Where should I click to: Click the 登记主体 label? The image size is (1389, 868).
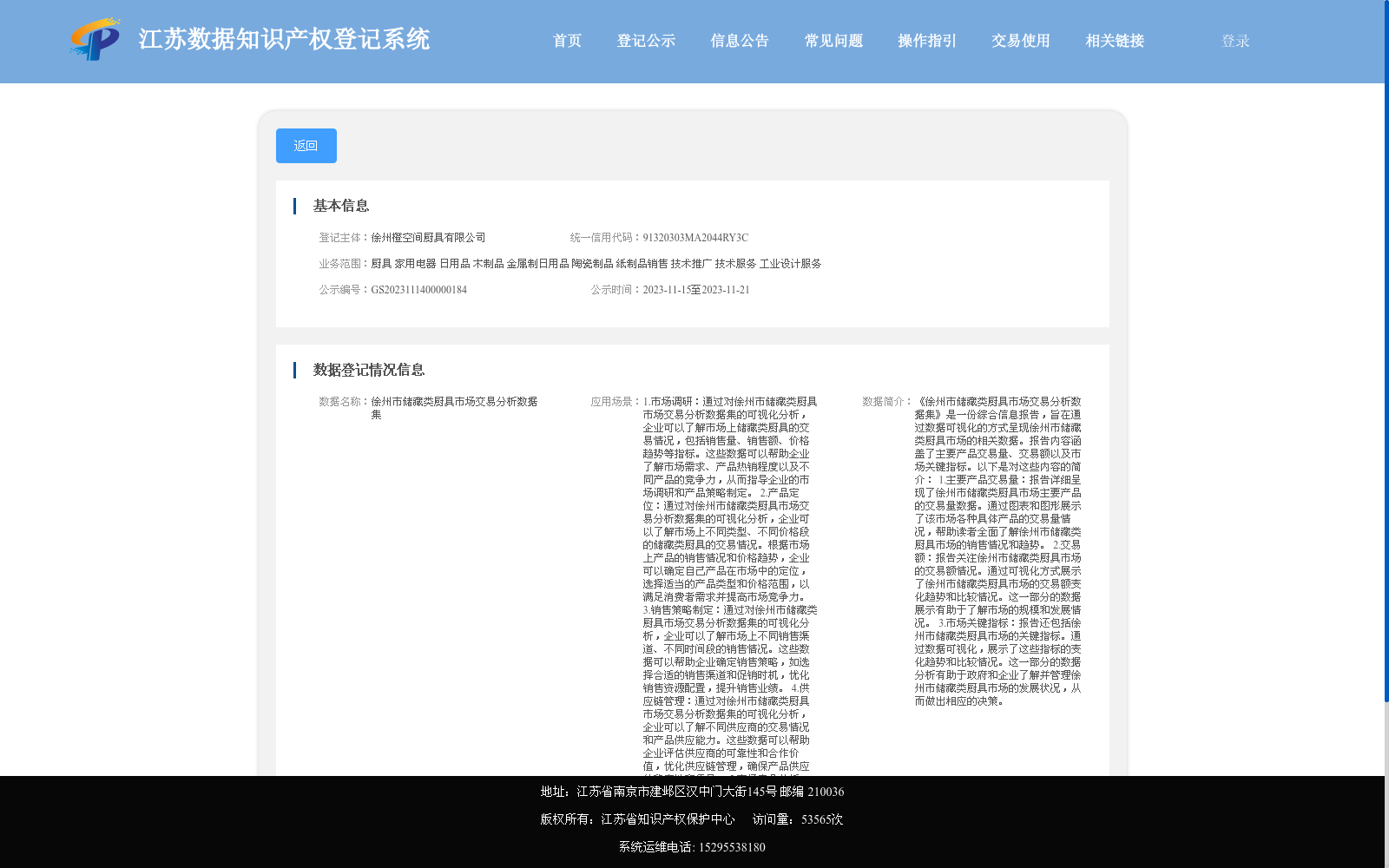[x=345, y=238]
